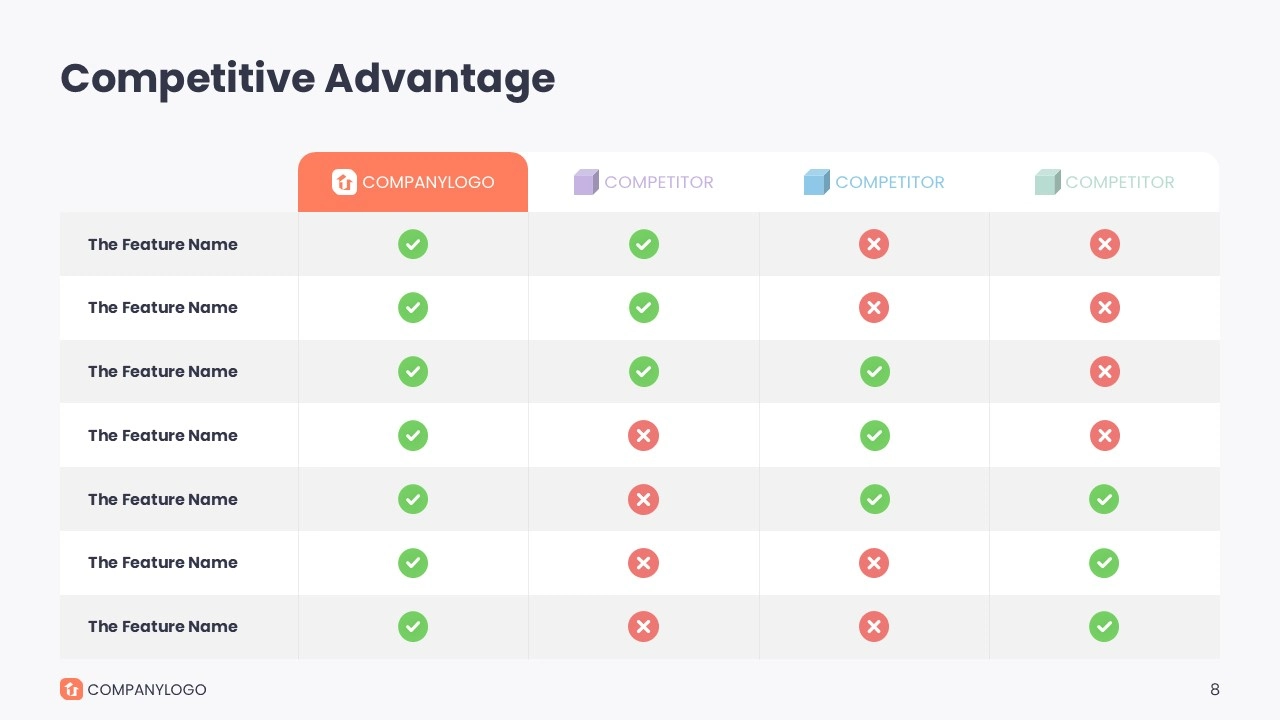The height and width of the screenshot is (720, 1280).
Task: Click the mint green cube competitor icon
Action: 1047,182
